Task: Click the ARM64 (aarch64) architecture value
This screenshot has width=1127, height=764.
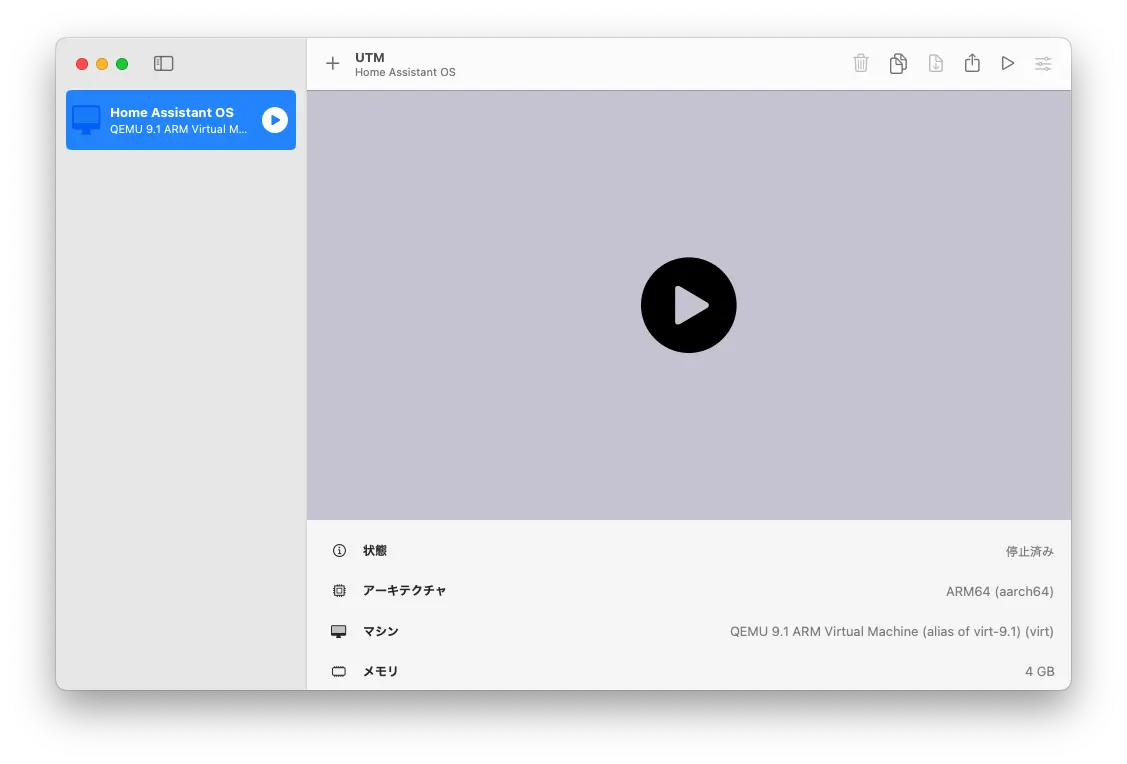Action: tap(1000, 592)
